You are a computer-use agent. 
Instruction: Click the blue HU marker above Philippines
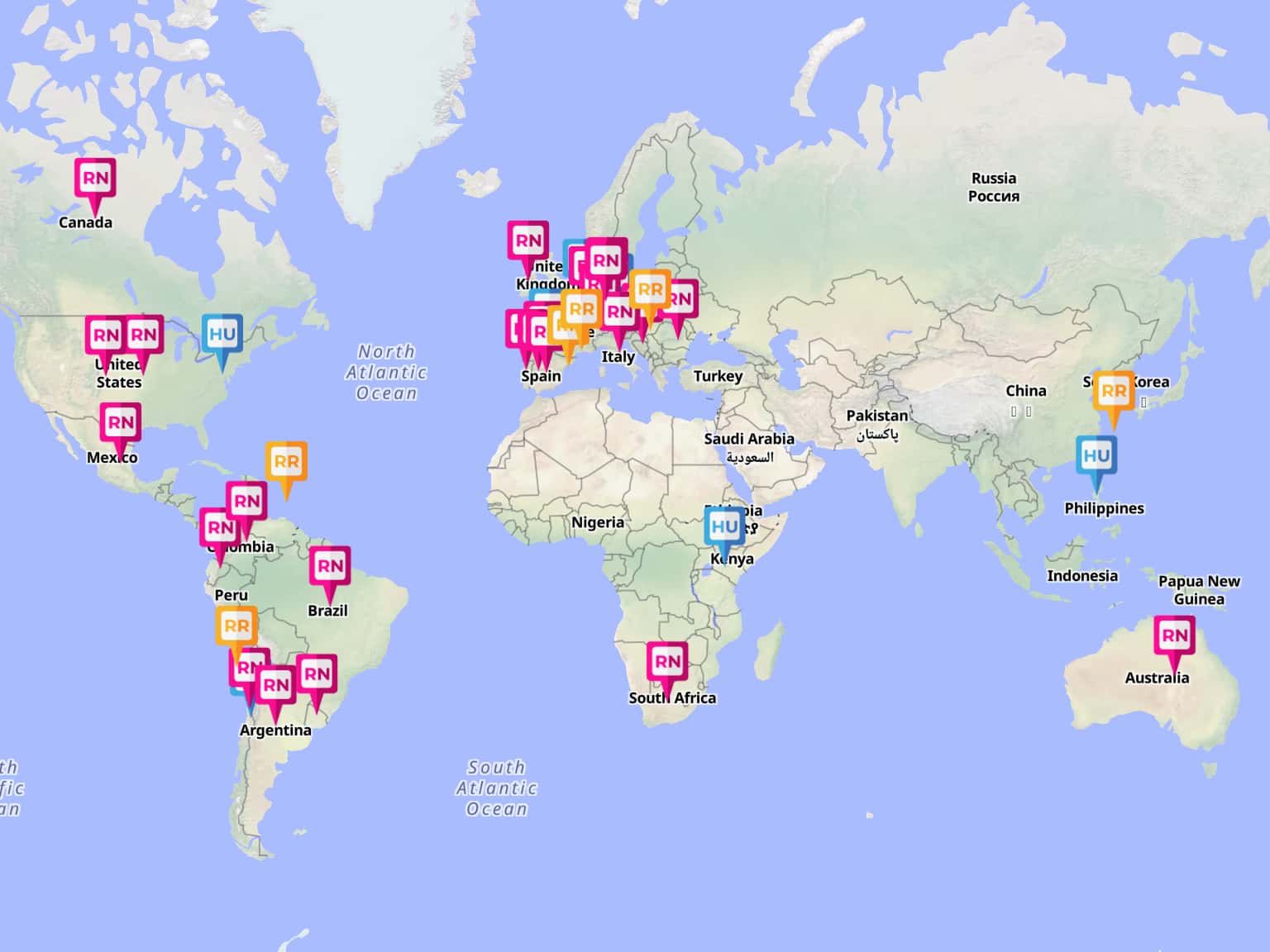pyautogui.click(x=1096, y=456)
